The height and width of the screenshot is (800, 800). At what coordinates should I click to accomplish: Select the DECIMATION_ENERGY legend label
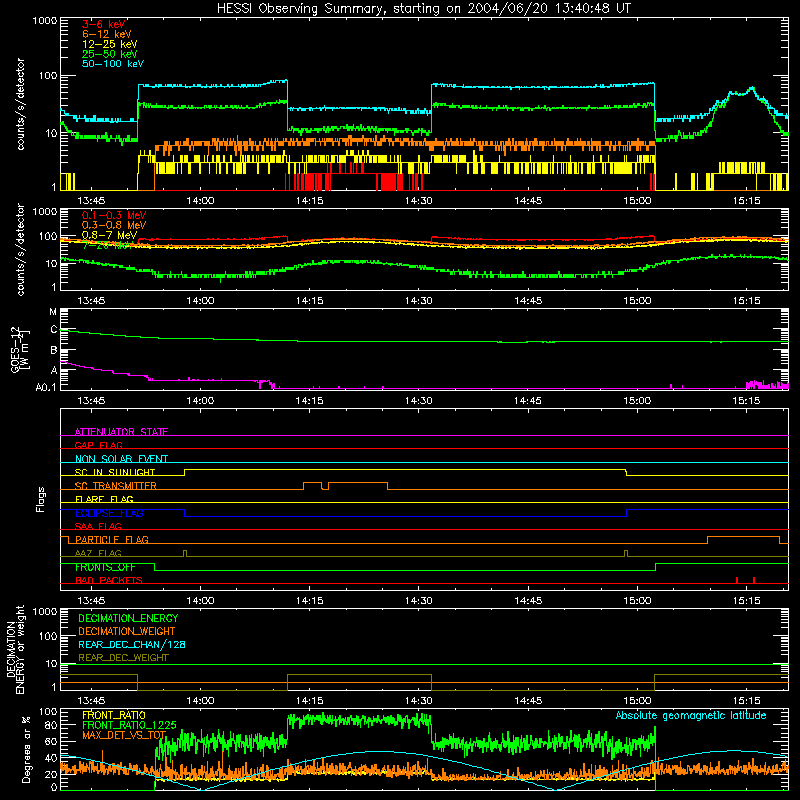coord(128,618)
